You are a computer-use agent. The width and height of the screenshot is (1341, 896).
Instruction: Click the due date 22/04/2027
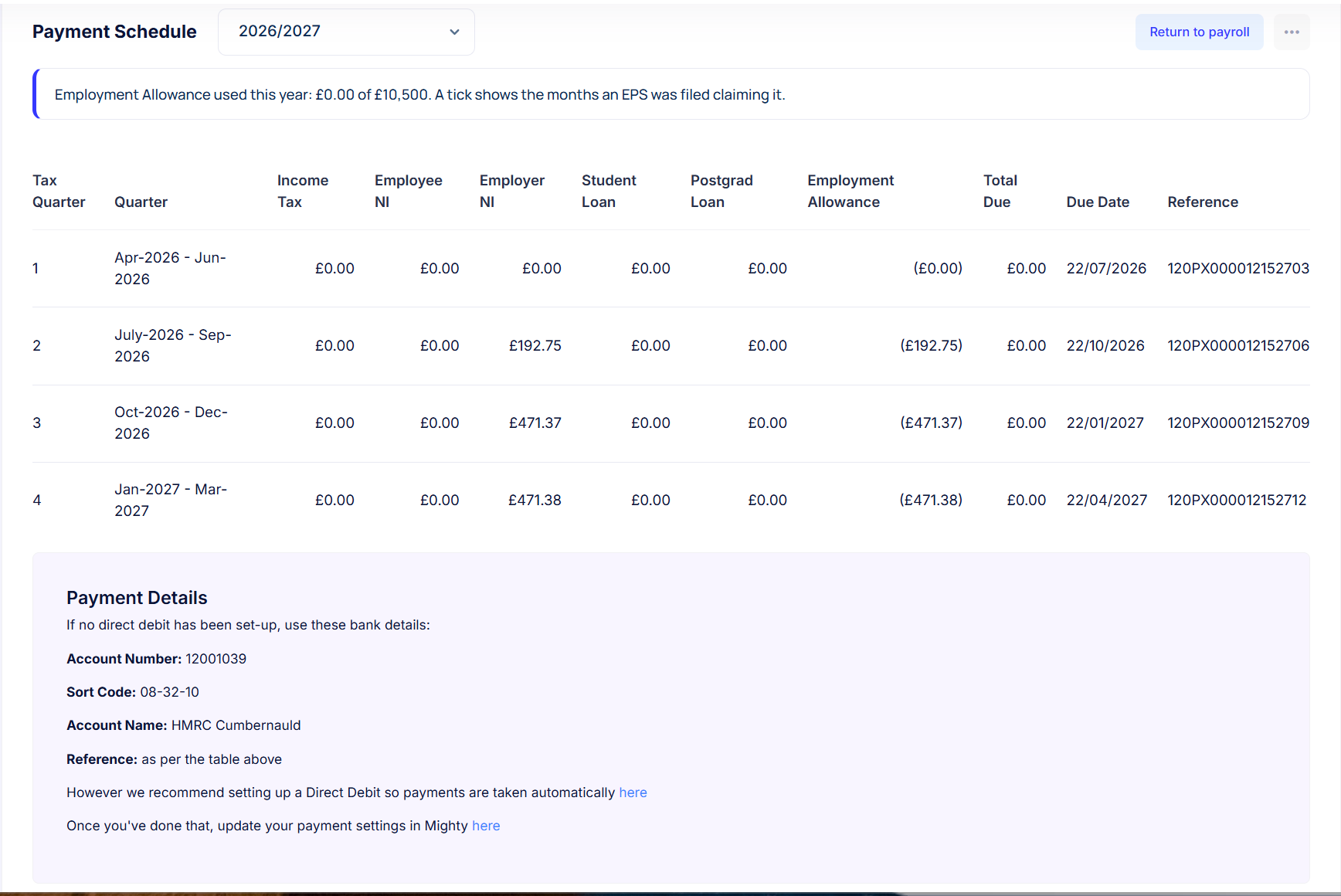click(x=1107, y=500)
